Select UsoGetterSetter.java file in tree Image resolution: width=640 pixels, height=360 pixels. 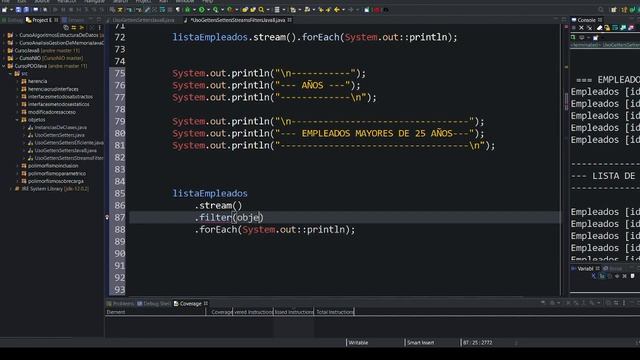click(x=59, y=135)
